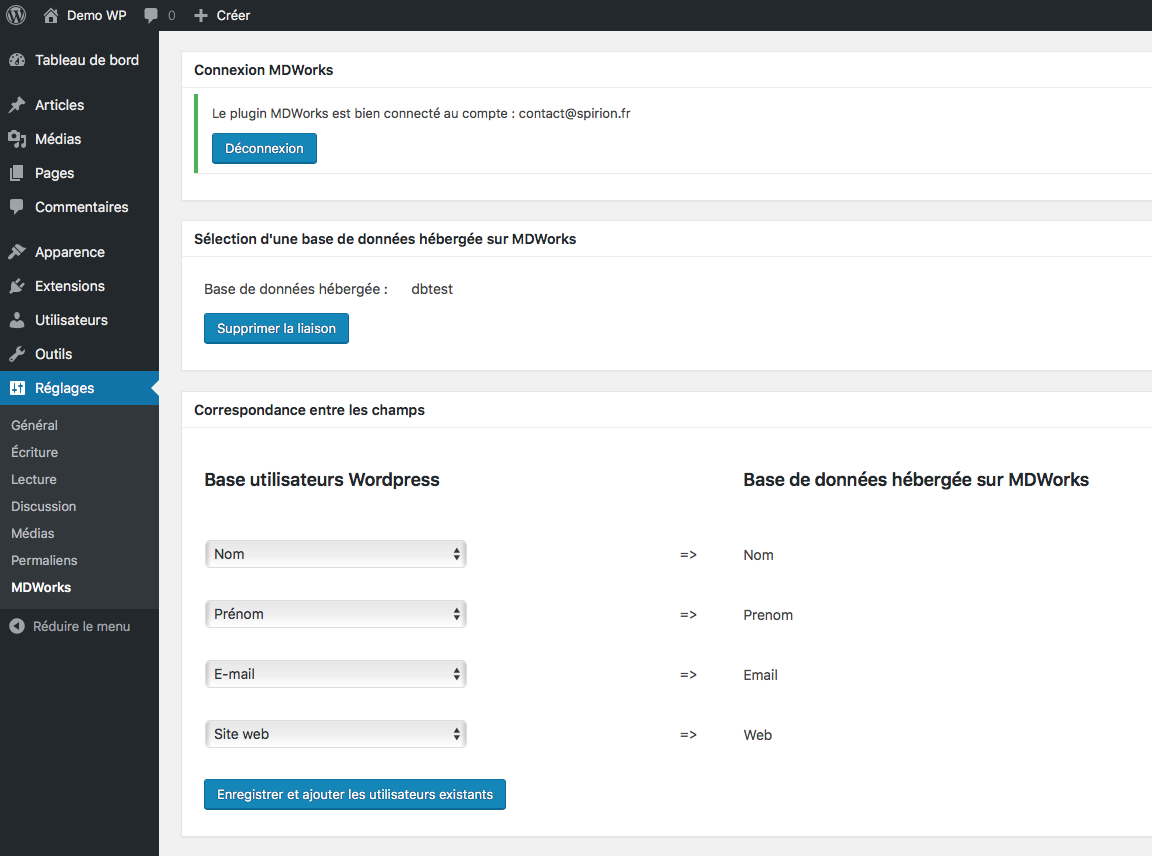Open the Site web field dropdown
Screen dimensions: 1152x856
(x=336, y=734)
